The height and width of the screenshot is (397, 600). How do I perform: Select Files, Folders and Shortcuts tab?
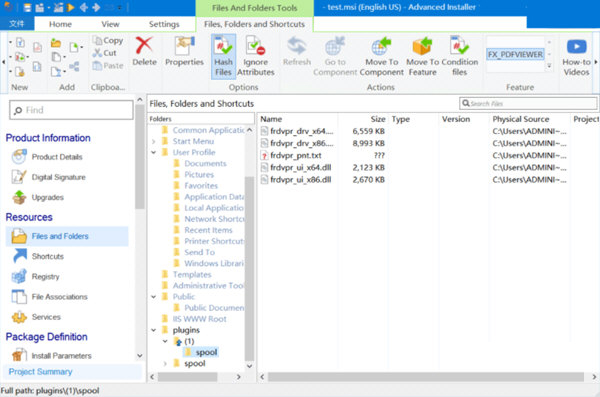point(254,24)
